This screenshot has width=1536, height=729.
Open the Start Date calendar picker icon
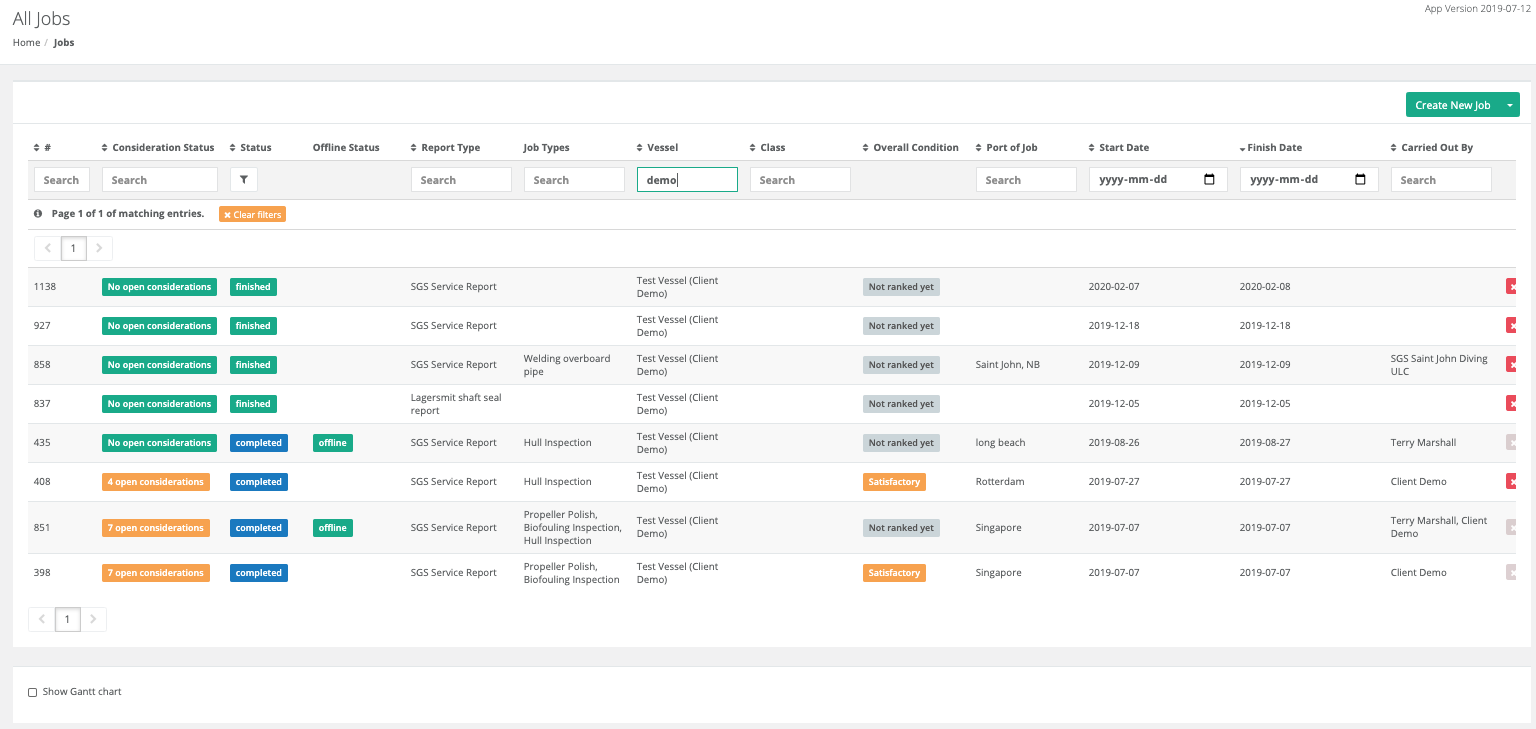(1209, 180)
